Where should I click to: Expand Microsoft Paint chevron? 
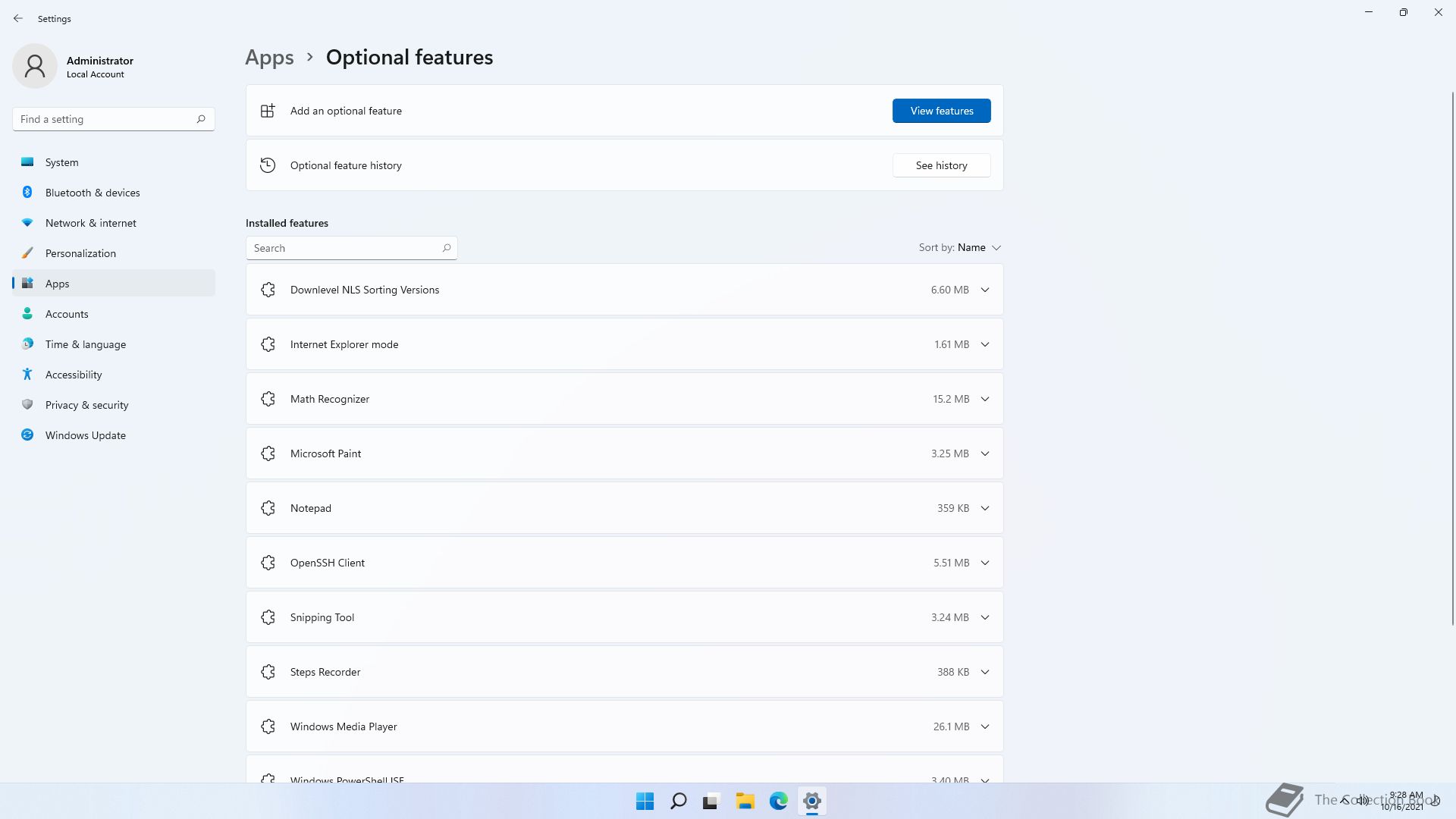point(985,453)
